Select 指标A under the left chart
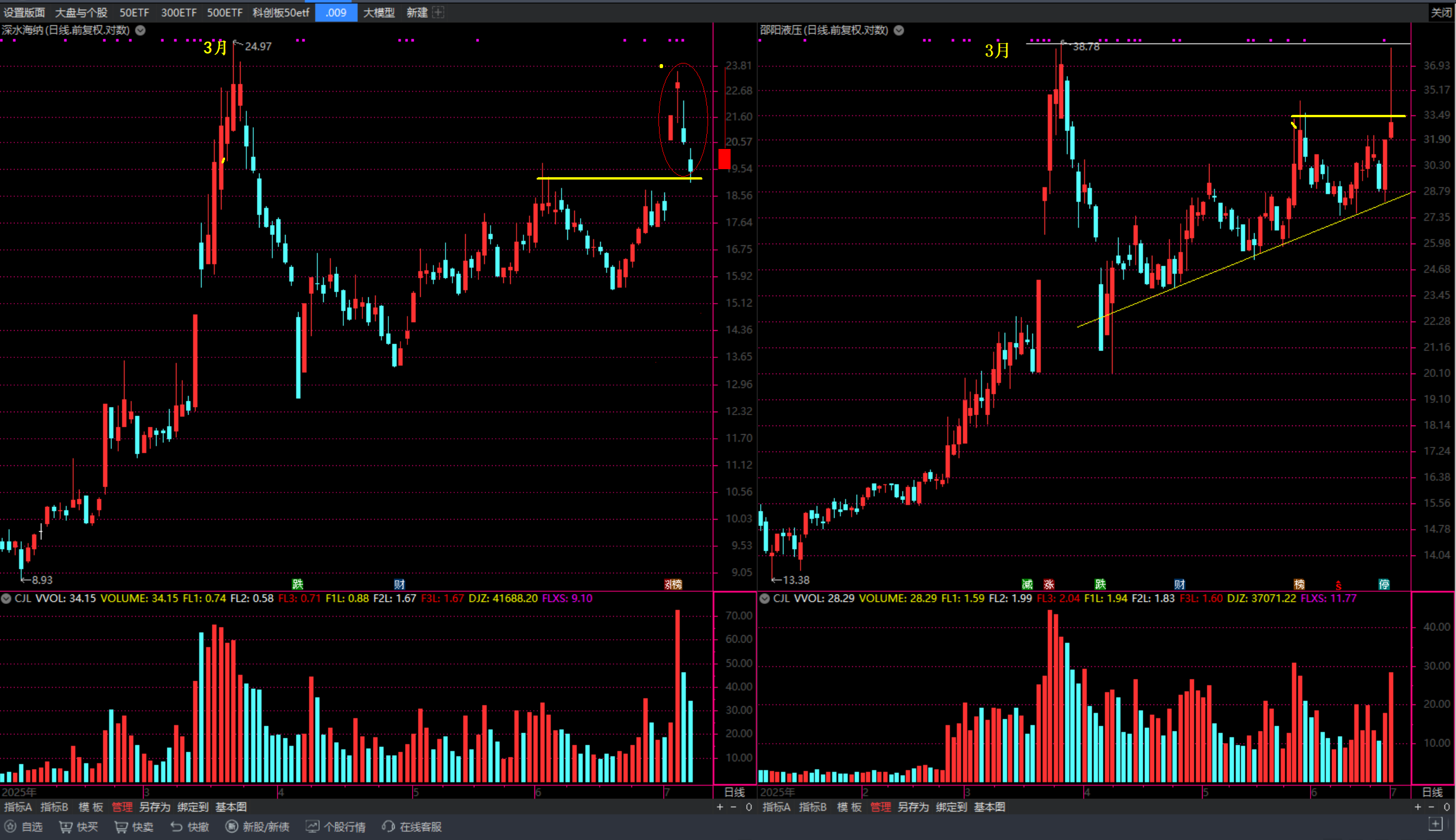 (x=18, y=807)
